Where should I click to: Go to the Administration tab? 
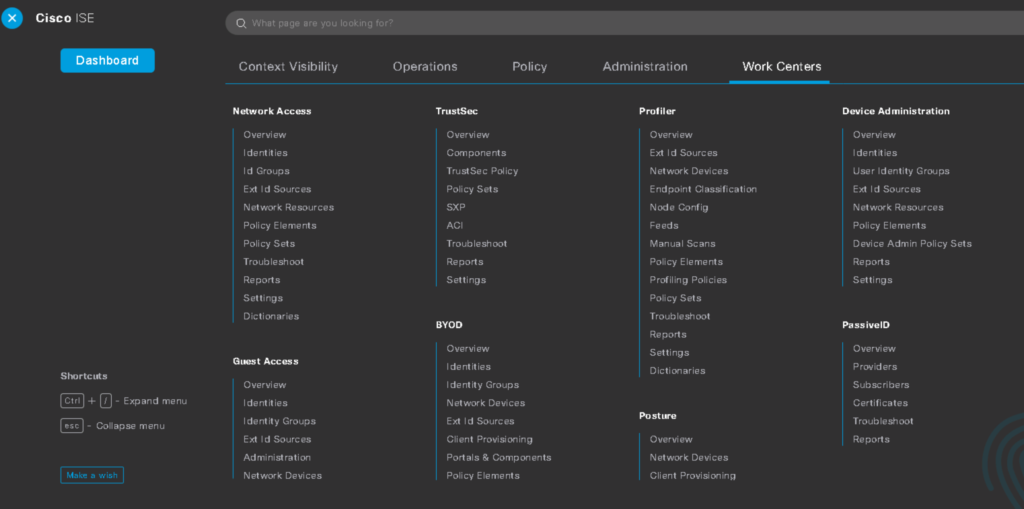click(x=645, y=67)
